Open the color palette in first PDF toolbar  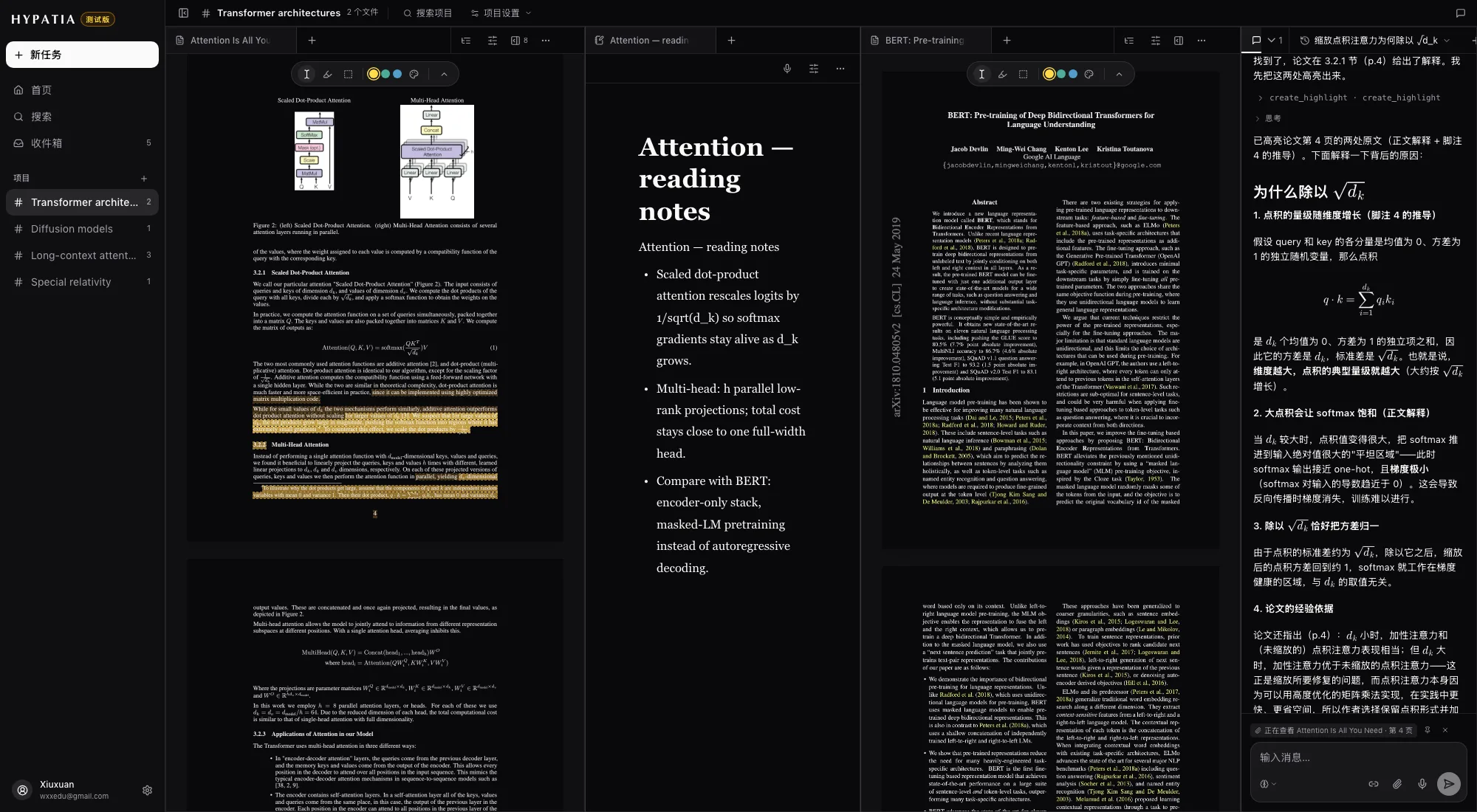point(414,74)
